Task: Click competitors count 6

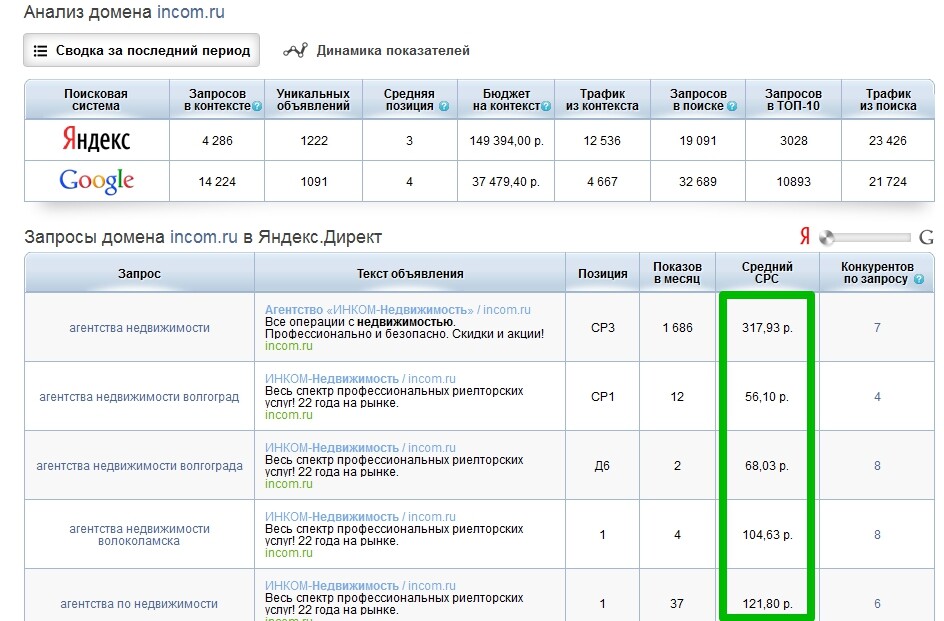Action: [877, 604]
